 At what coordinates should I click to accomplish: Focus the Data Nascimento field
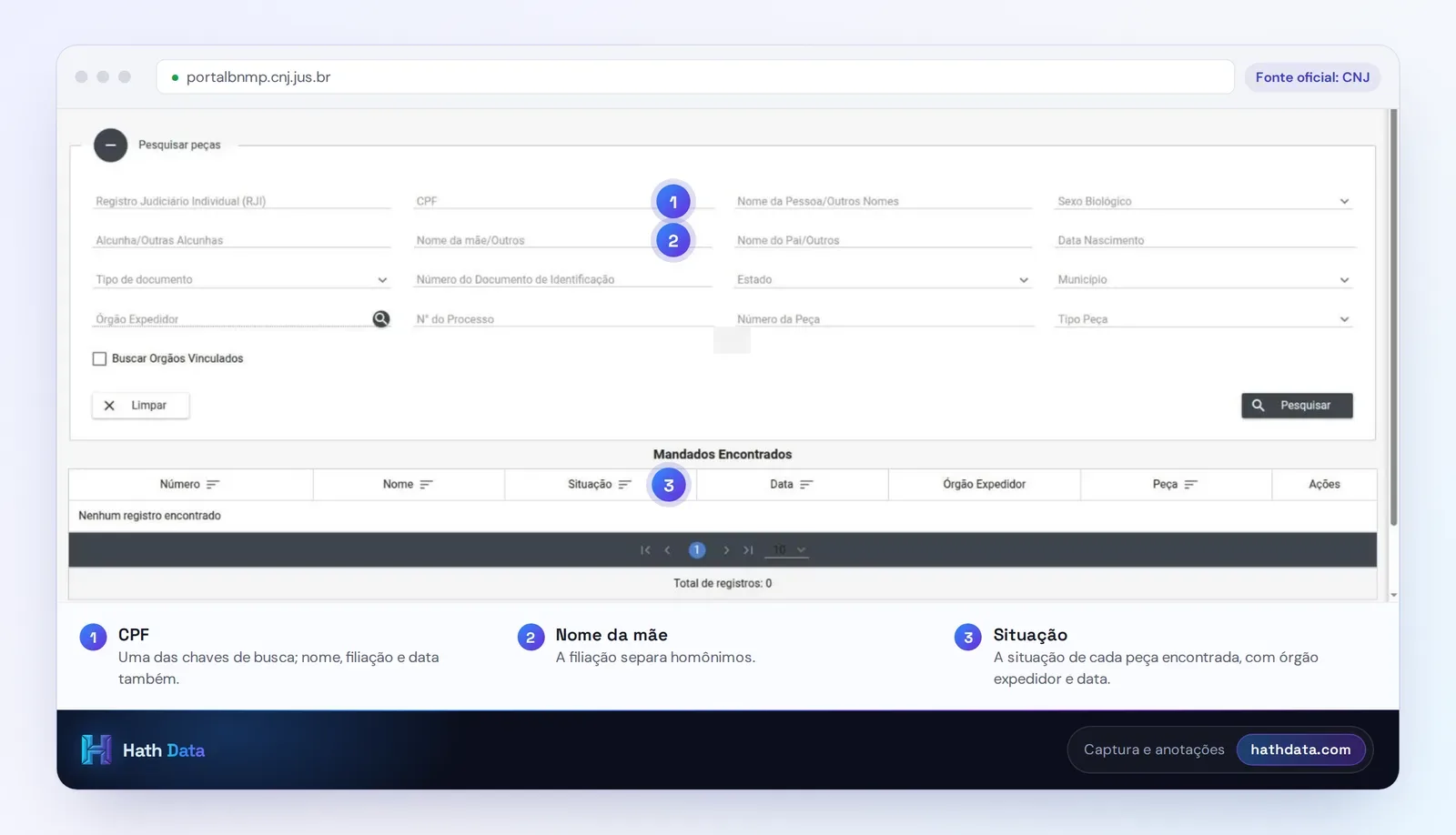(1206, 240)
